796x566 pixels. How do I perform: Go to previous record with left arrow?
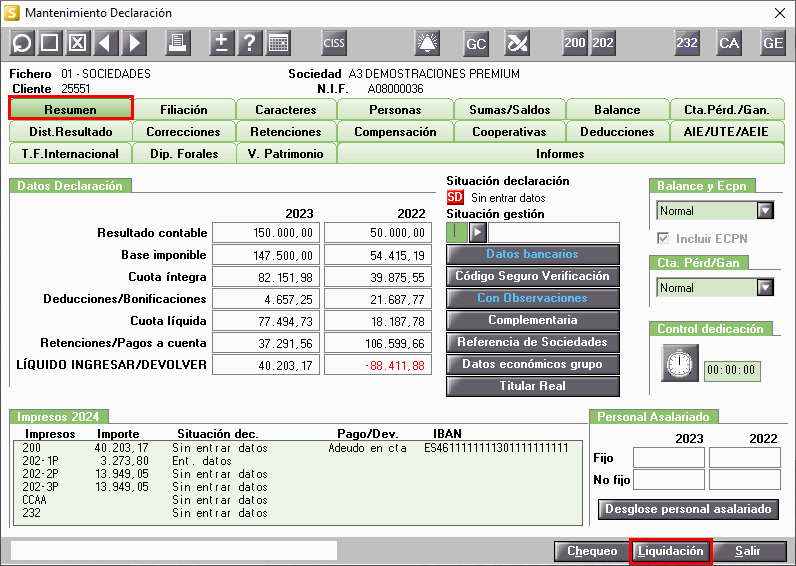(106, 43)
